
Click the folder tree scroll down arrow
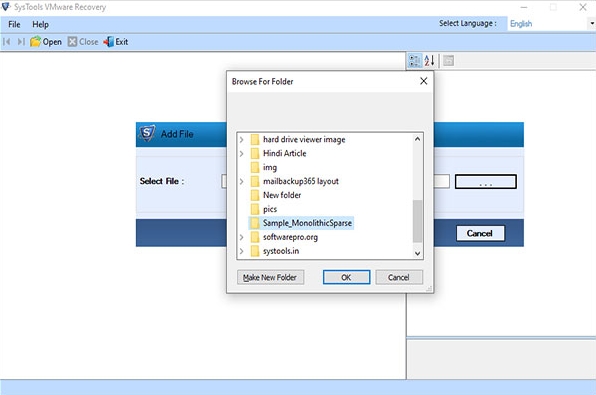pyautogui.click(x=417, y=253)
